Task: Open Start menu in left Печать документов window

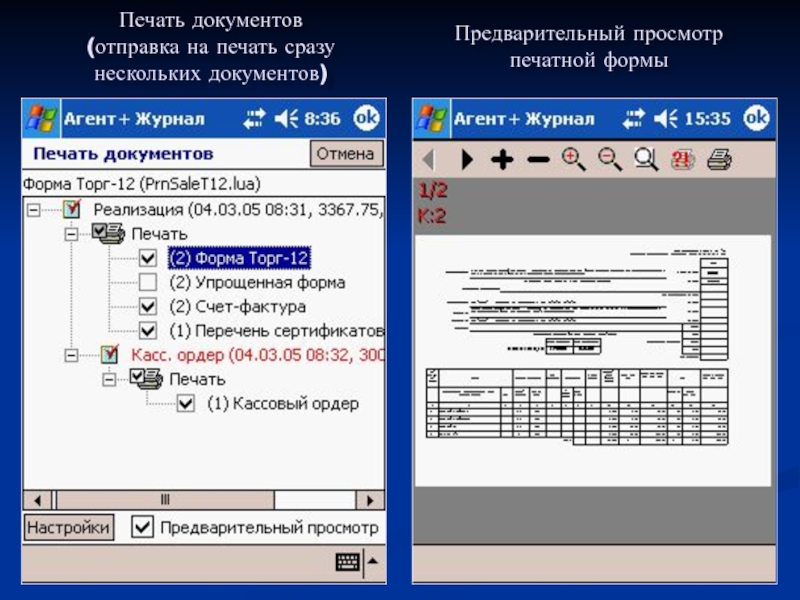Action: [42, 119]
